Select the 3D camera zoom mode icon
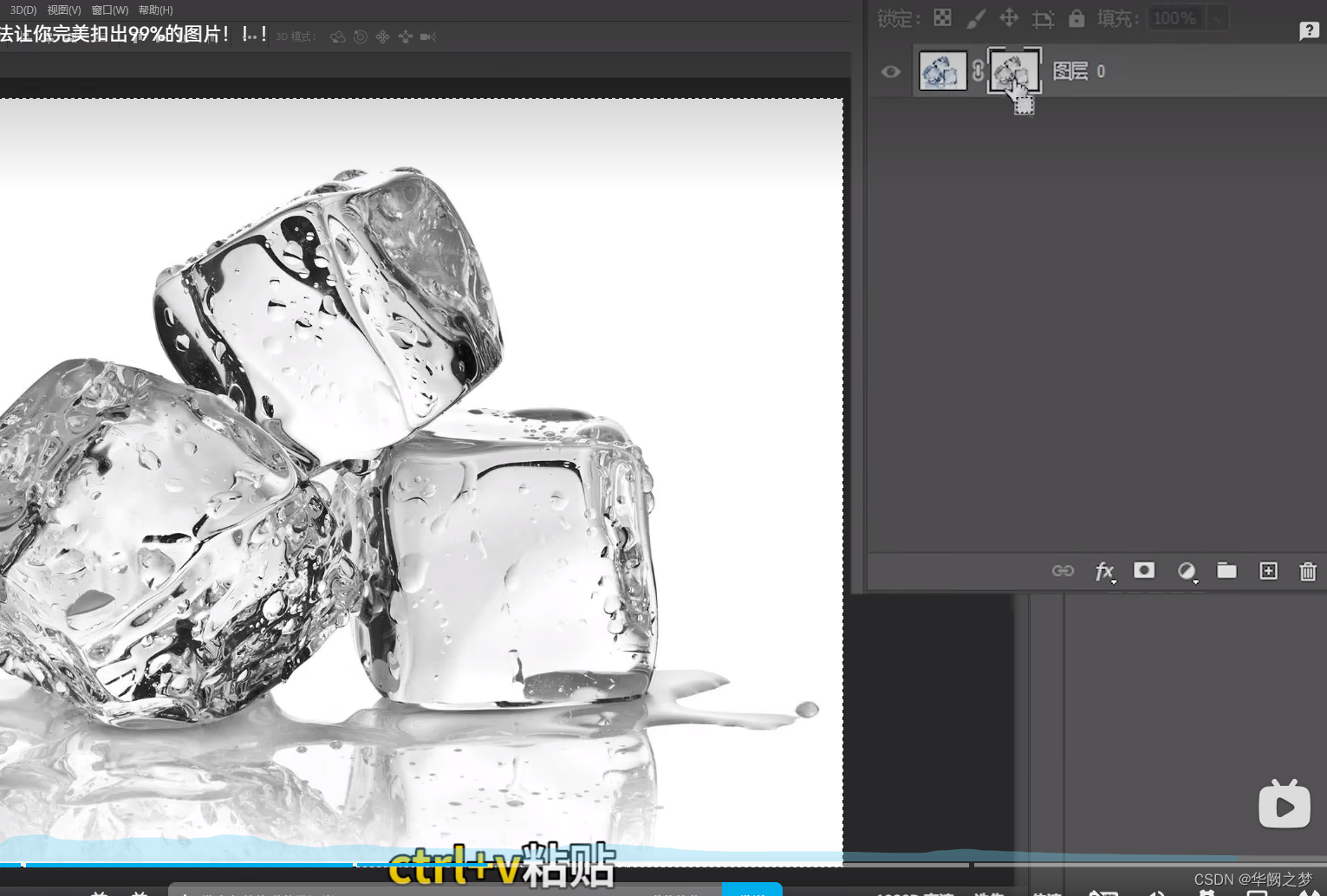Viewport: 1327px width, 896px height. point(428,36)
